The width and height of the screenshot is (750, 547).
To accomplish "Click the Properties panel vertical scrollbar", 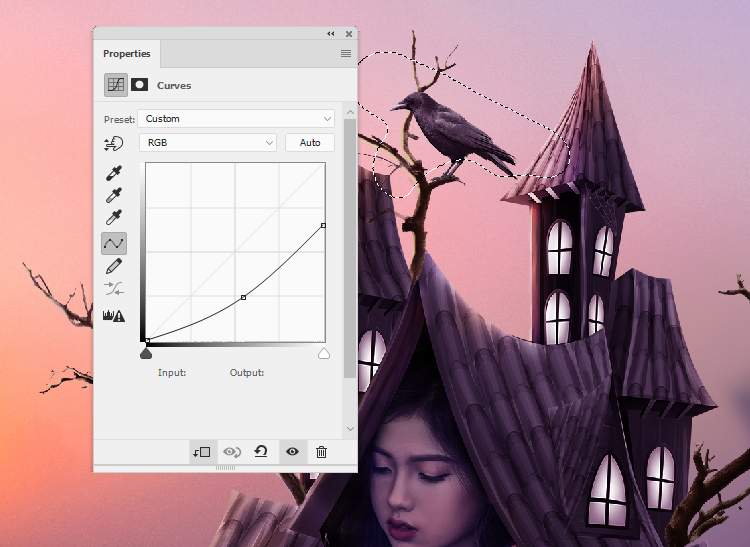I will coord(350,249).
